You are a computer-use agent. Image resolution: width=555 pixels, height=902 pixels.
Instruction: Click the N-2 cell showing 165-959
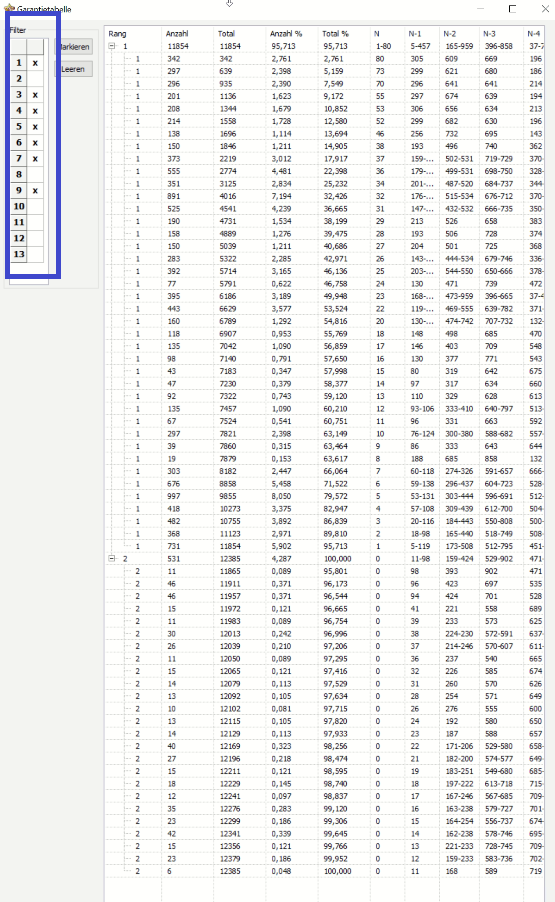(459, 46)
